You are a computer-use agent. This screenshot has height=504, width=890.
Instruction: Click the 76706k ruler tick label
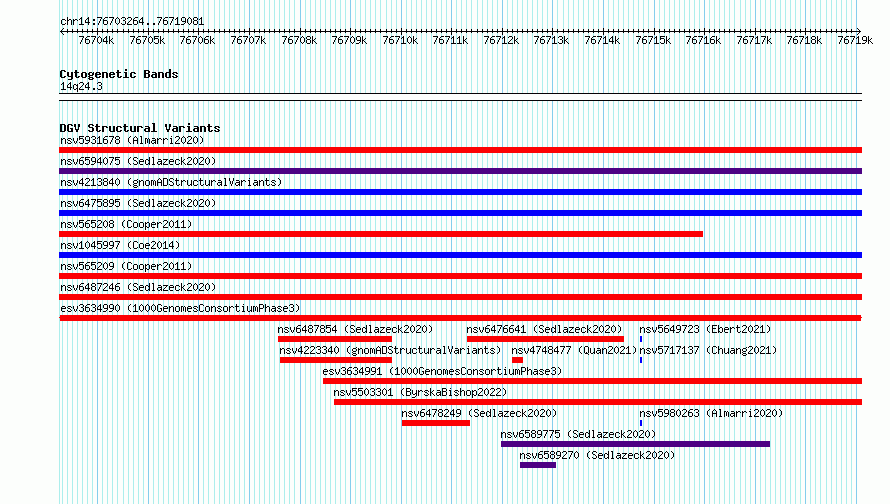point(197,41)
